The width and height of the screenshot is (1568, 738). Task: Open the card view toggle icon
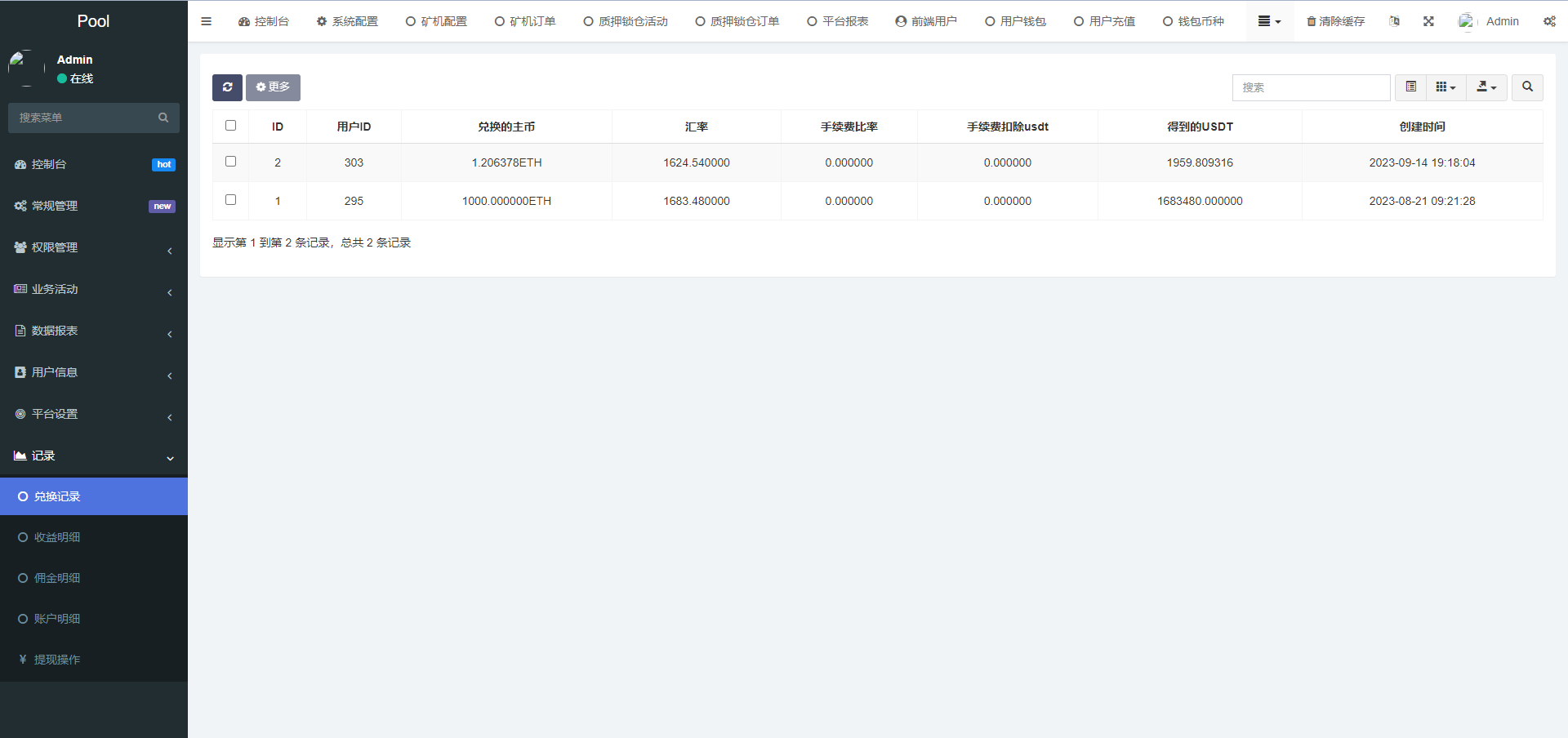coord(1409,87)
